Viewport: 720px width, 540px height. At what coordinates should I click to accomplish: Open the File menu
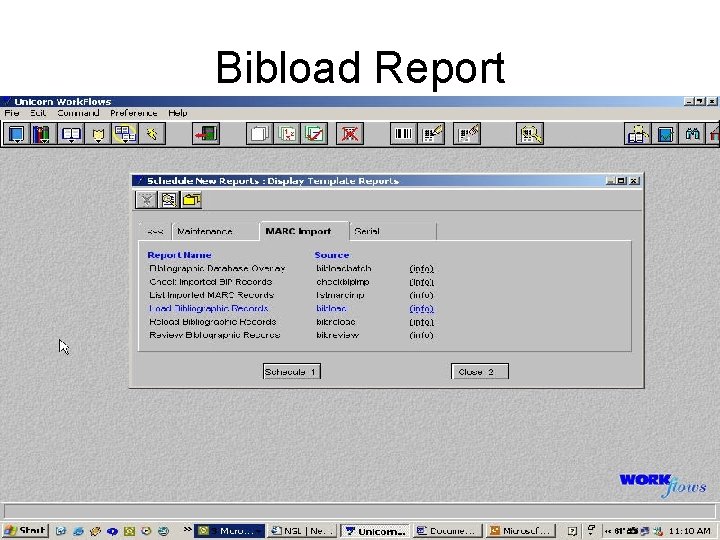(x=12, y=113)
